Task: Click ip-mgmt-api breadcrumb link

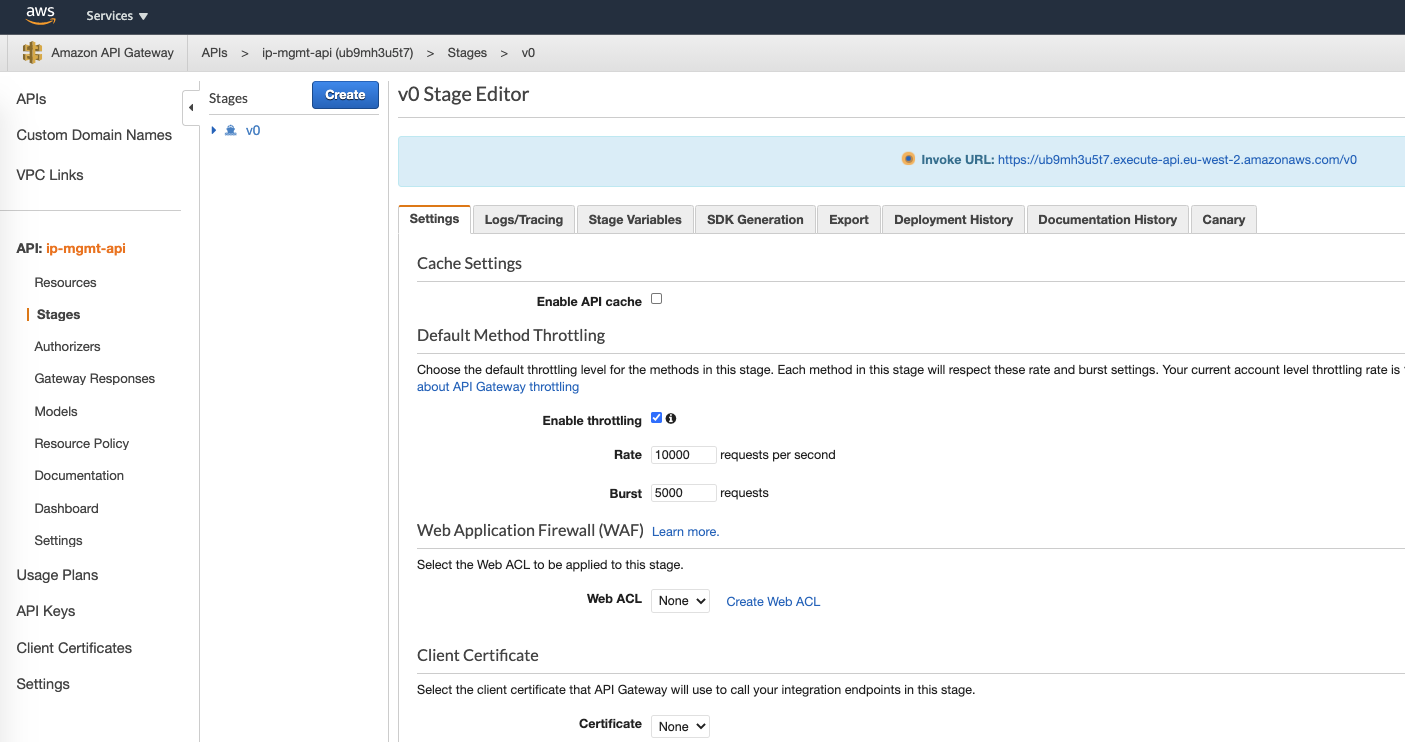Action: click(x=337, y=53)
